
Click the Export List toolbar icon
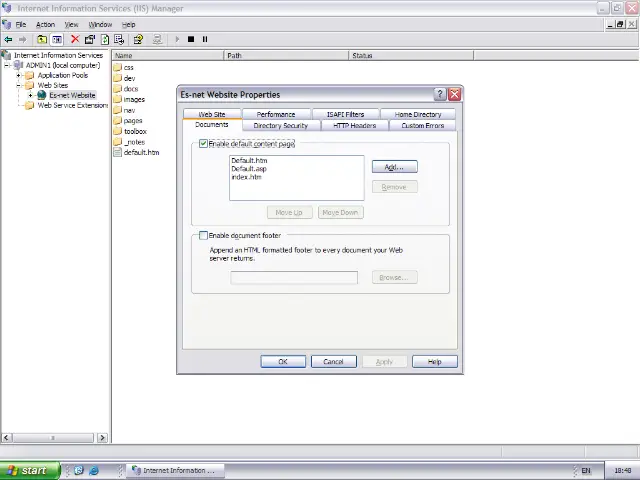tap(119, 39)
